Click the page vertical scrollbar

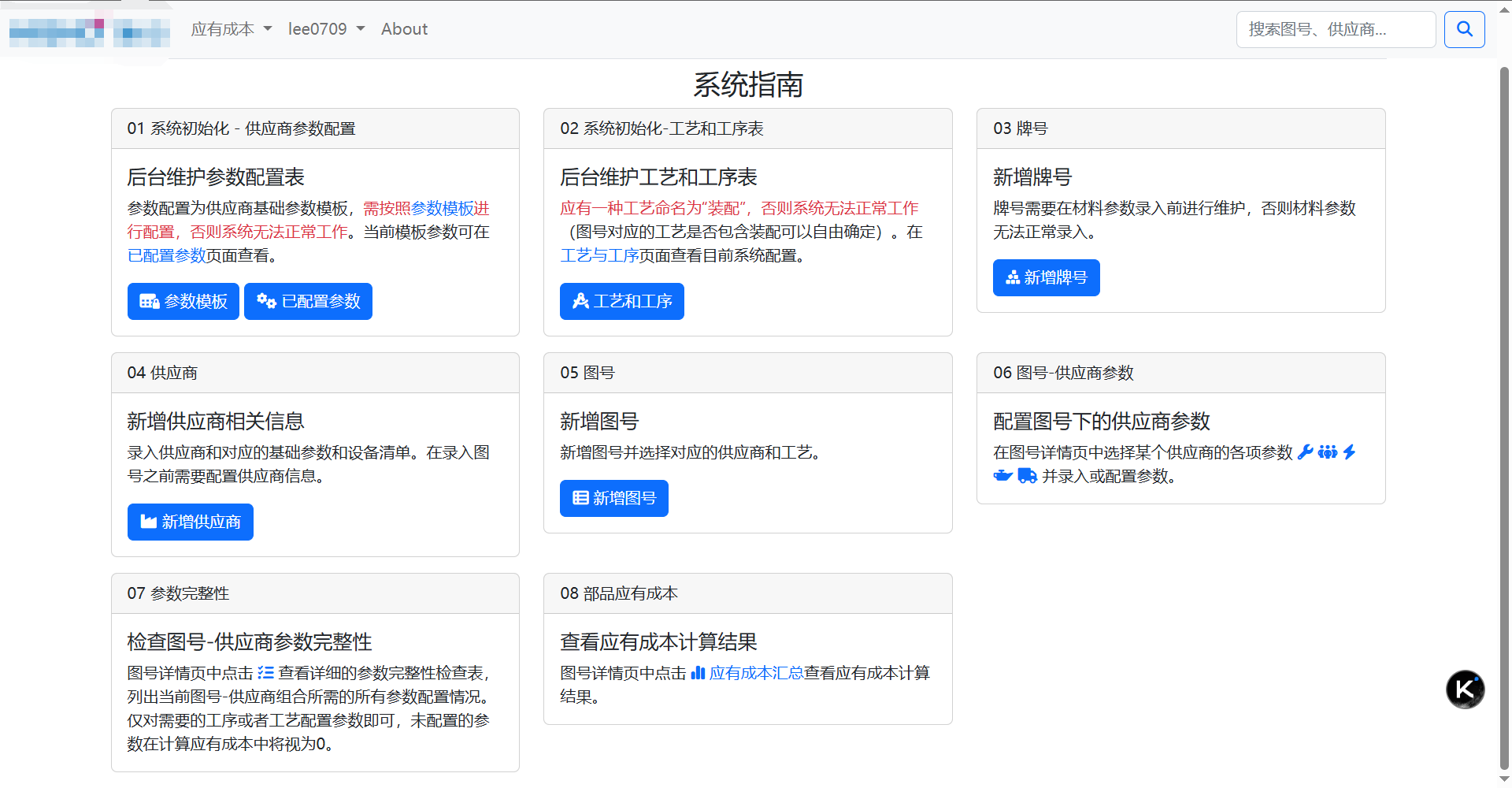[1504, 418]
